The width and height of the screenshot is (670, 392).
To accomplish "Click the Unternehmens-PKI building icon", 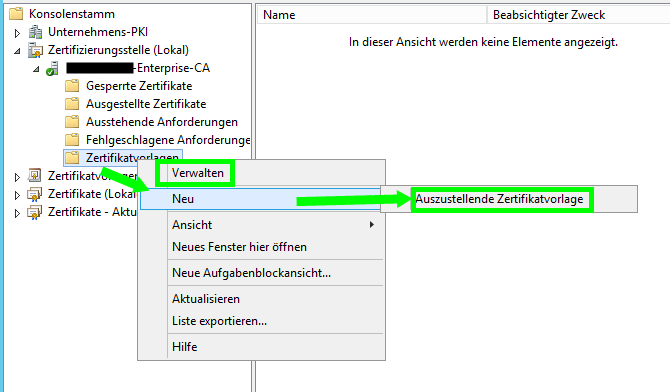I will 35,32.
